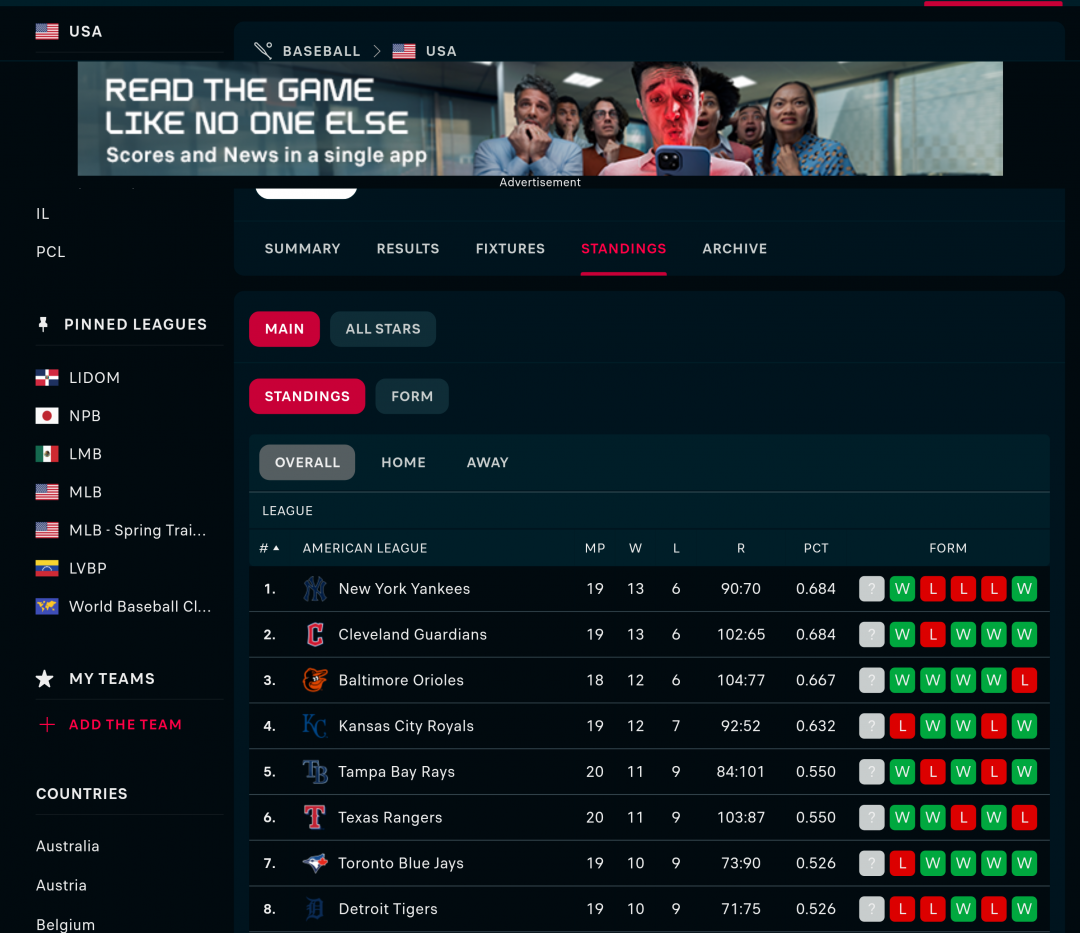Click the New York Yankees team logo
Screen dimensions: 1080x933
[x=315, y=589]
